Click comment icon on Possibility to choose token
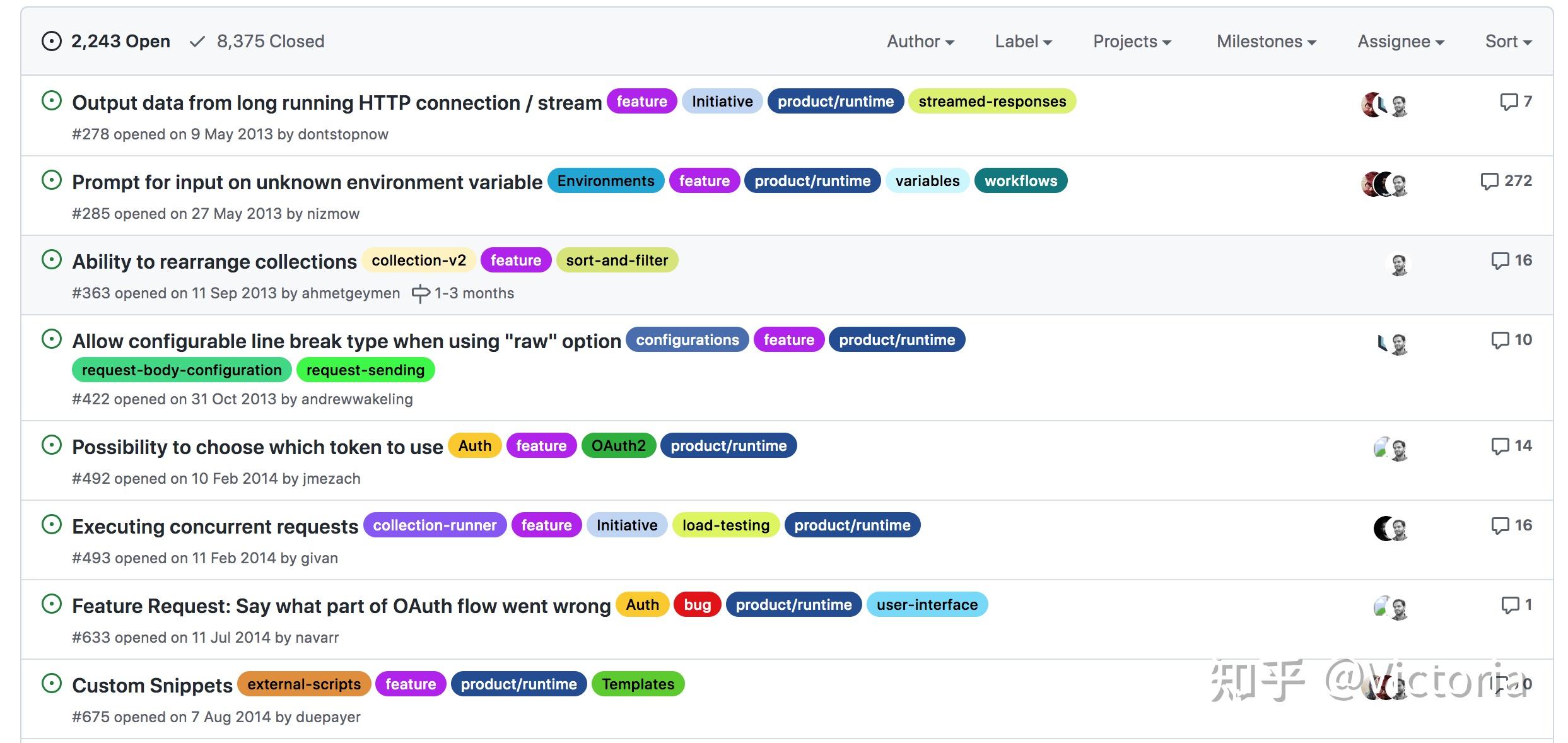The height and width of the screenshot is (743, 1568). (x=1499, y=447)
